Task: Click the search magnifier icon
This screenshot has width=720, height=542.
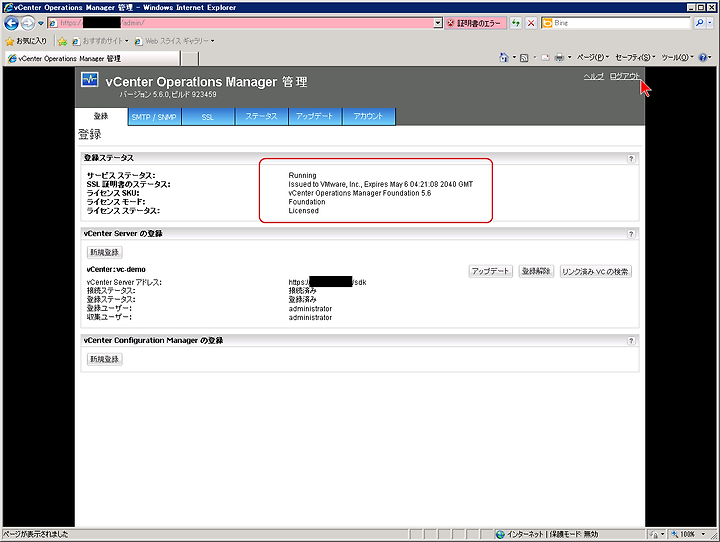Action: 698,23
